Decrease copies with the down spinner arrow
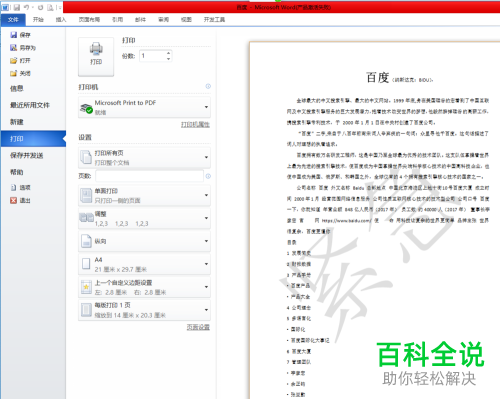The height and width of the screenshot is (399, 500). [169, 59]
